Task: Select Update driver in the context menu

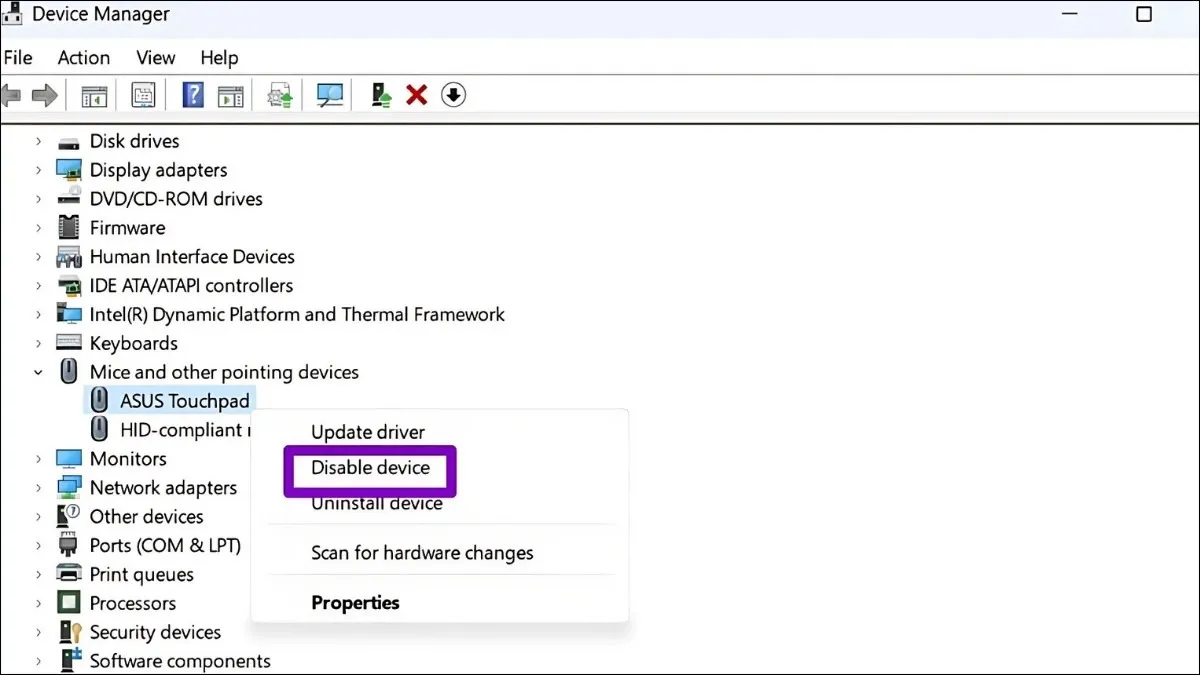Action: pyautogui.click(x=368, y=432)
